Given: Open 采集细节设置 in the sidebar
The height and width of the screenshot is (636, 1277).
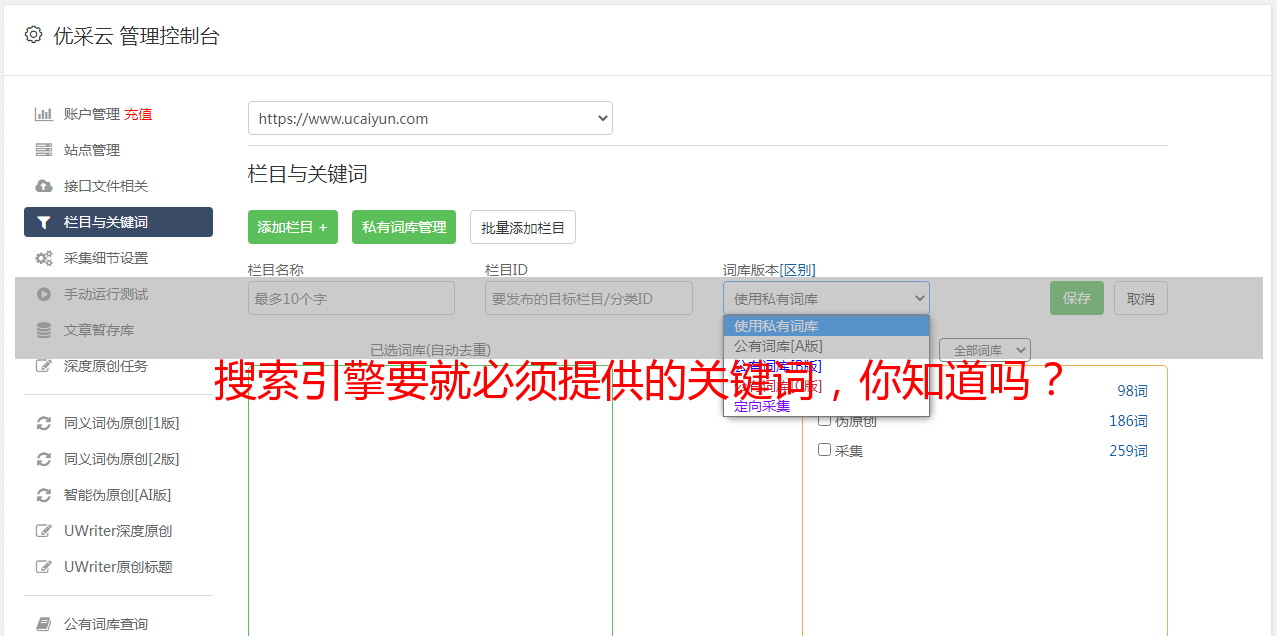Looking at the screenshot, I should pyautogui.click(x=106, y=258).
